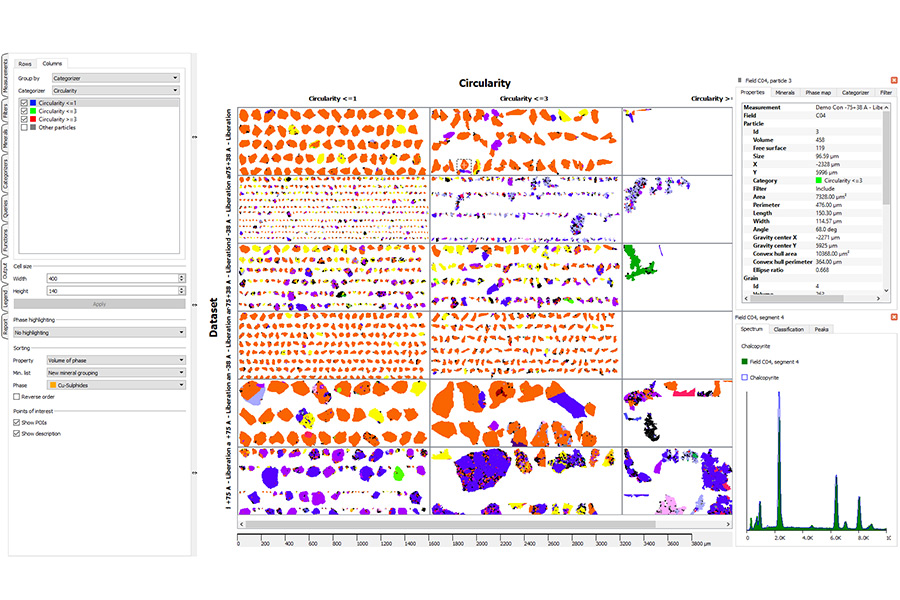Screen dimensions: 900x600
Task: Click the Chalcopyrite legend outline icon
Action: pyautogui.click(x=743, y=377)
